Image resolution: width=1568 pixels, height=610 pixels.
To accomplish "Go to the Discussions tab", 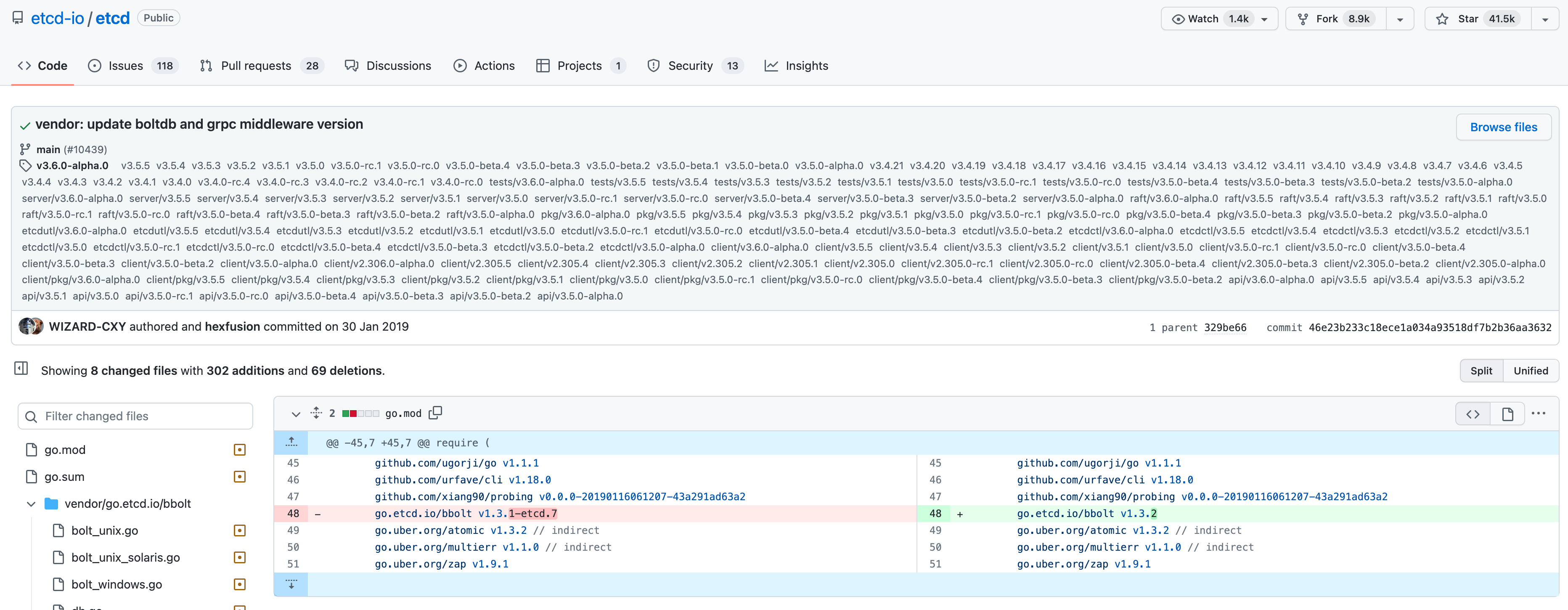I will (388, 66).
